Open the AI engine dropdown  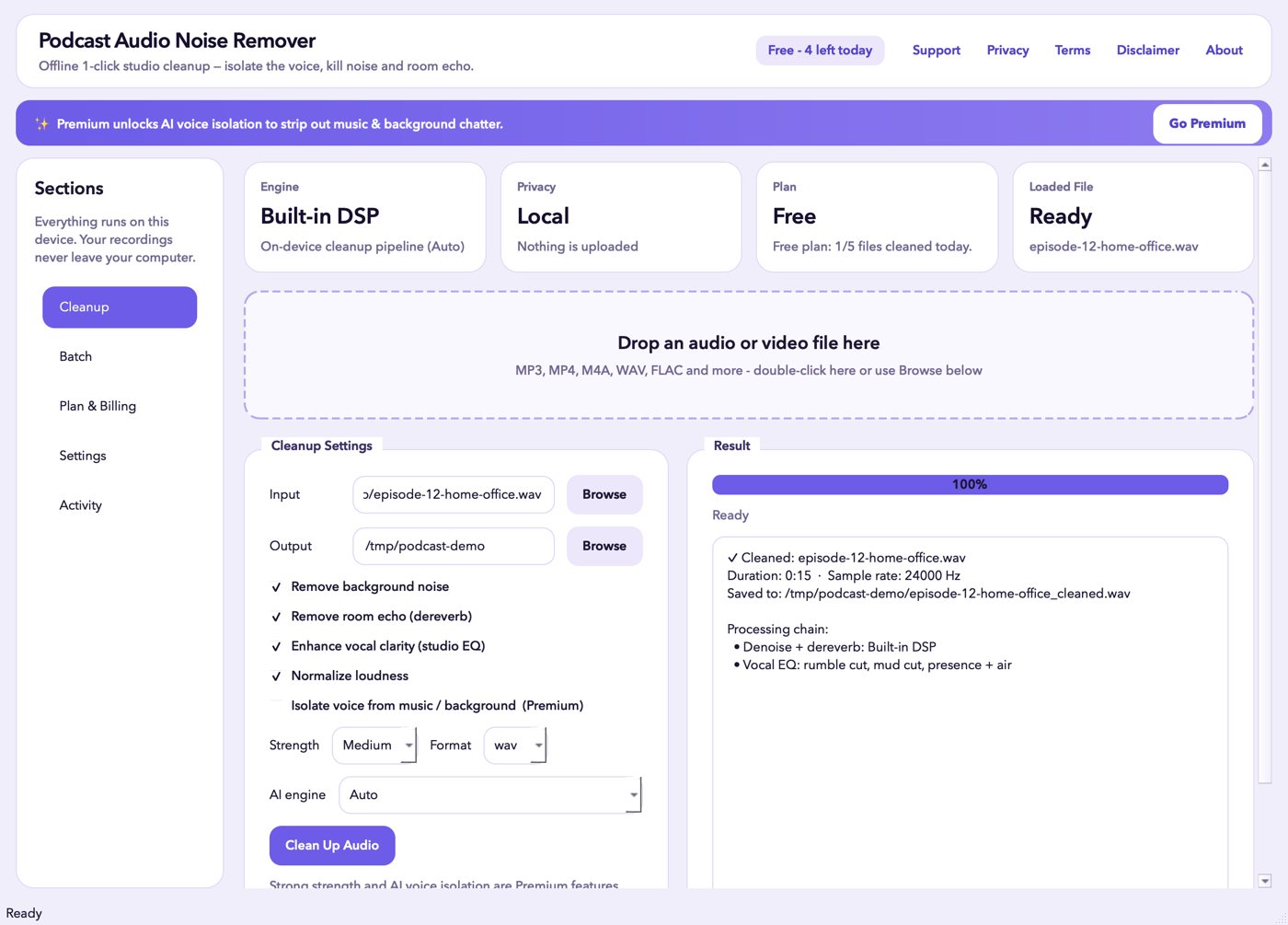490,795
